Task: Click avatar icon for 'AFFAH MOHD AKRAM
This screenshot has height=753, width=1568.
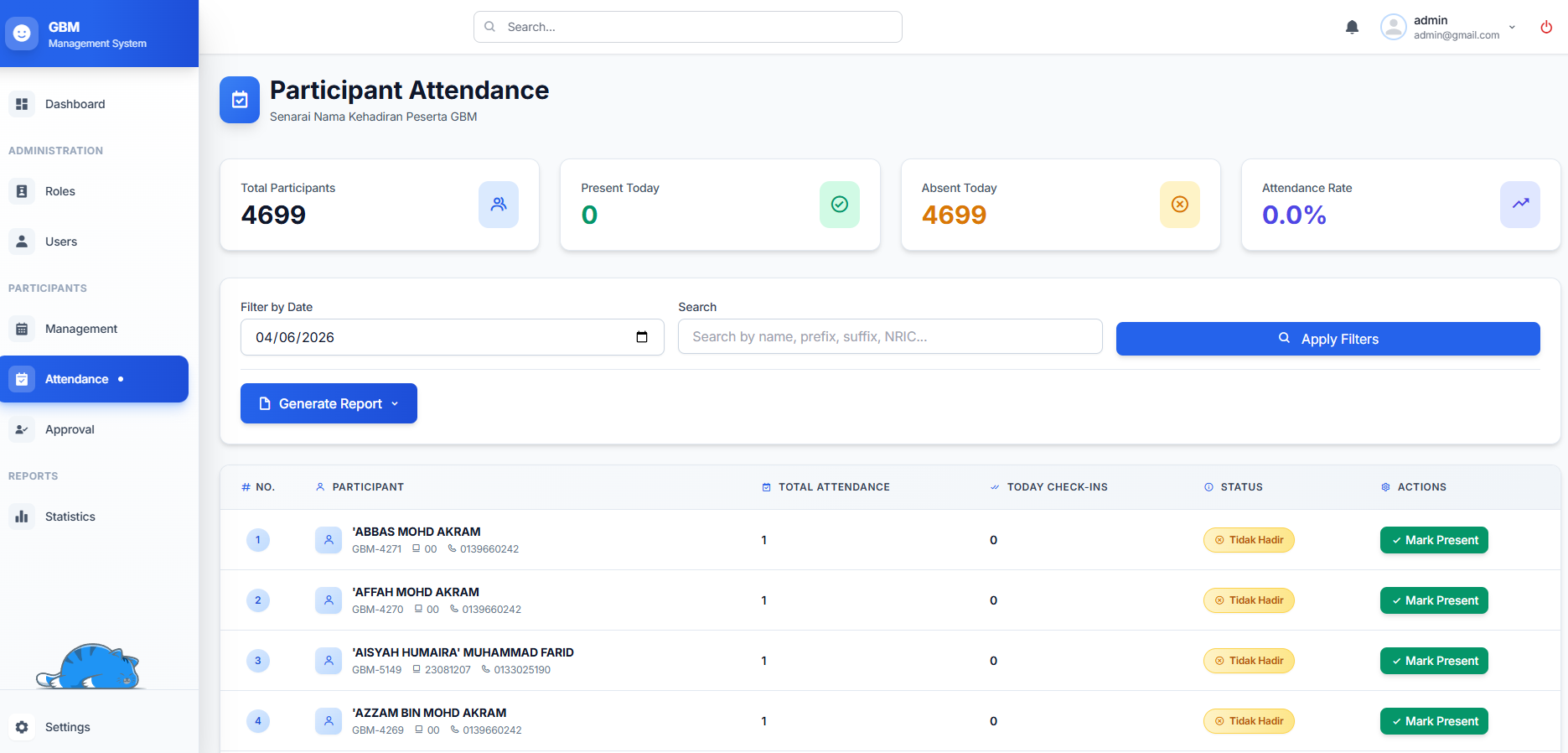Action: [x=329, y=600]
